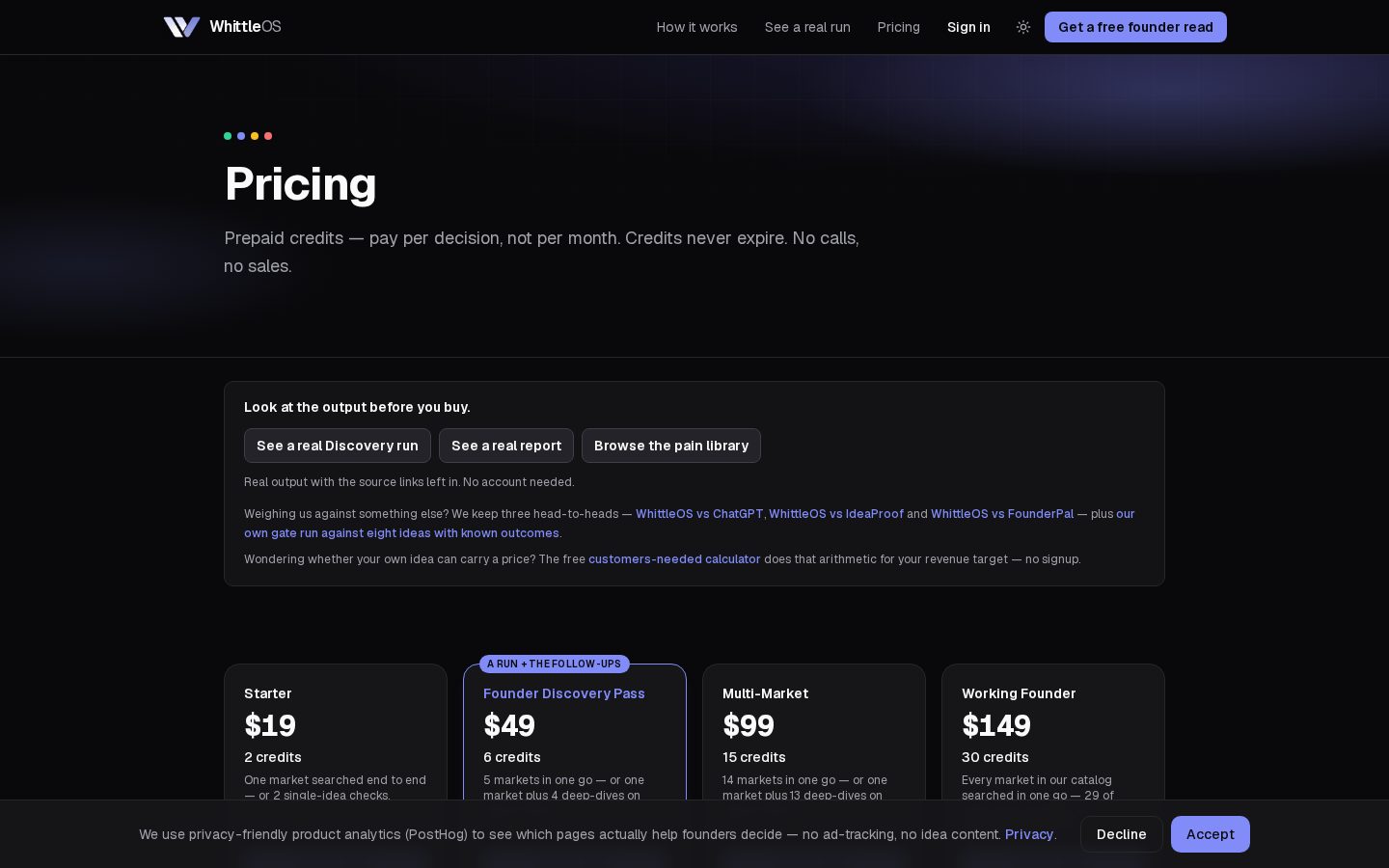The image size is (1389, 868).
Task: Go to See a real run page
Action: point(807,27)
